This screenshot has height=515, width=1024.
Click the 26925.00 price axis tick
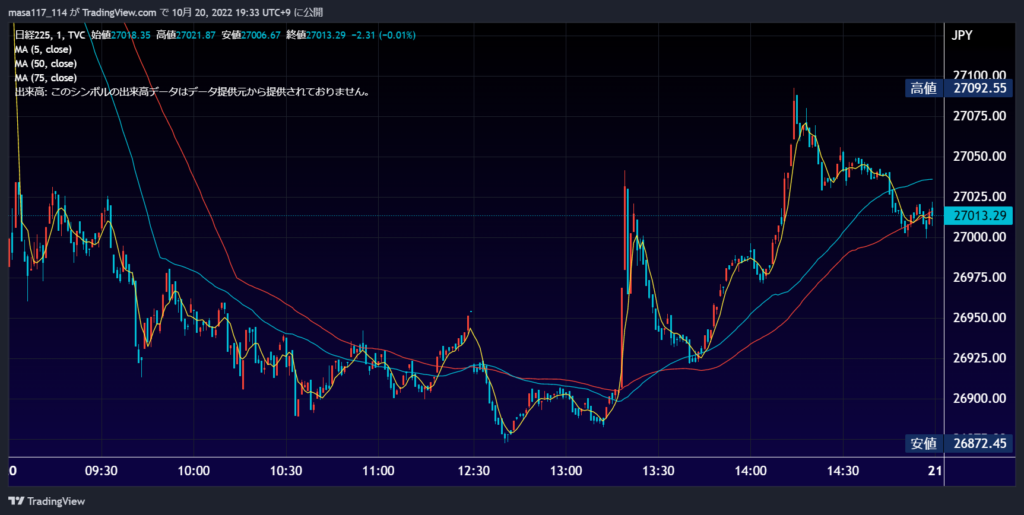point(980,358)
